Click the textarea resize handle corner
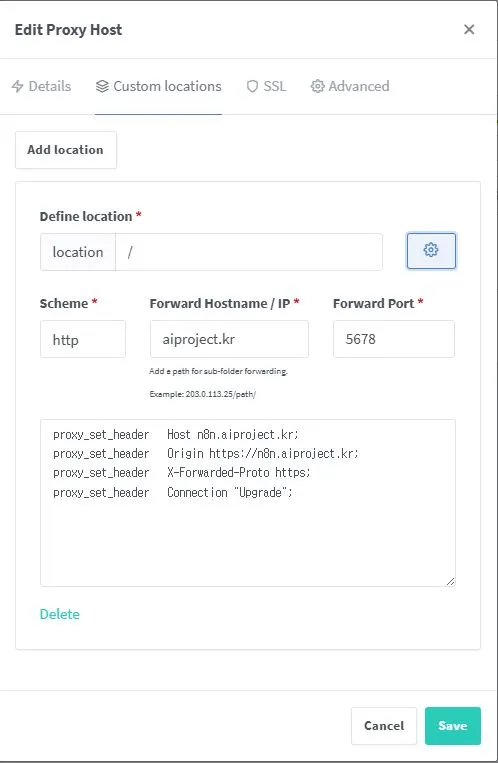498x763 pixels. point(450,581)
